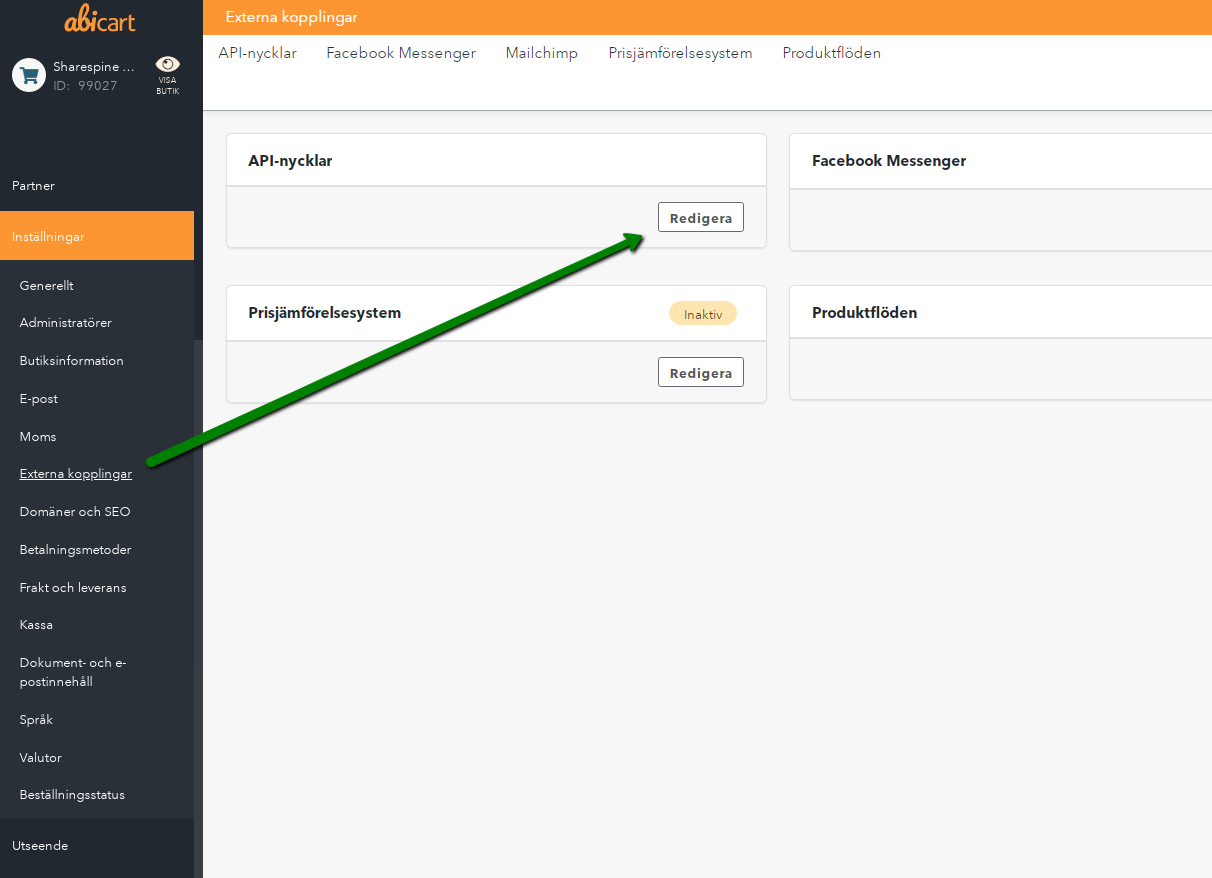This screenshot has height=878, width=1212.
Task: Click the API-nycklar card heading
Action: pyautogui.click(x=290, y=161)
